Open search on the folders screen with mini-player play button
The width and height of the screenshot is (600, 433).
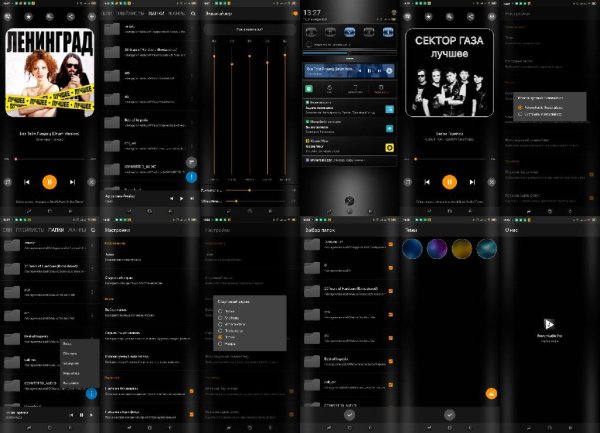(193, 13)
